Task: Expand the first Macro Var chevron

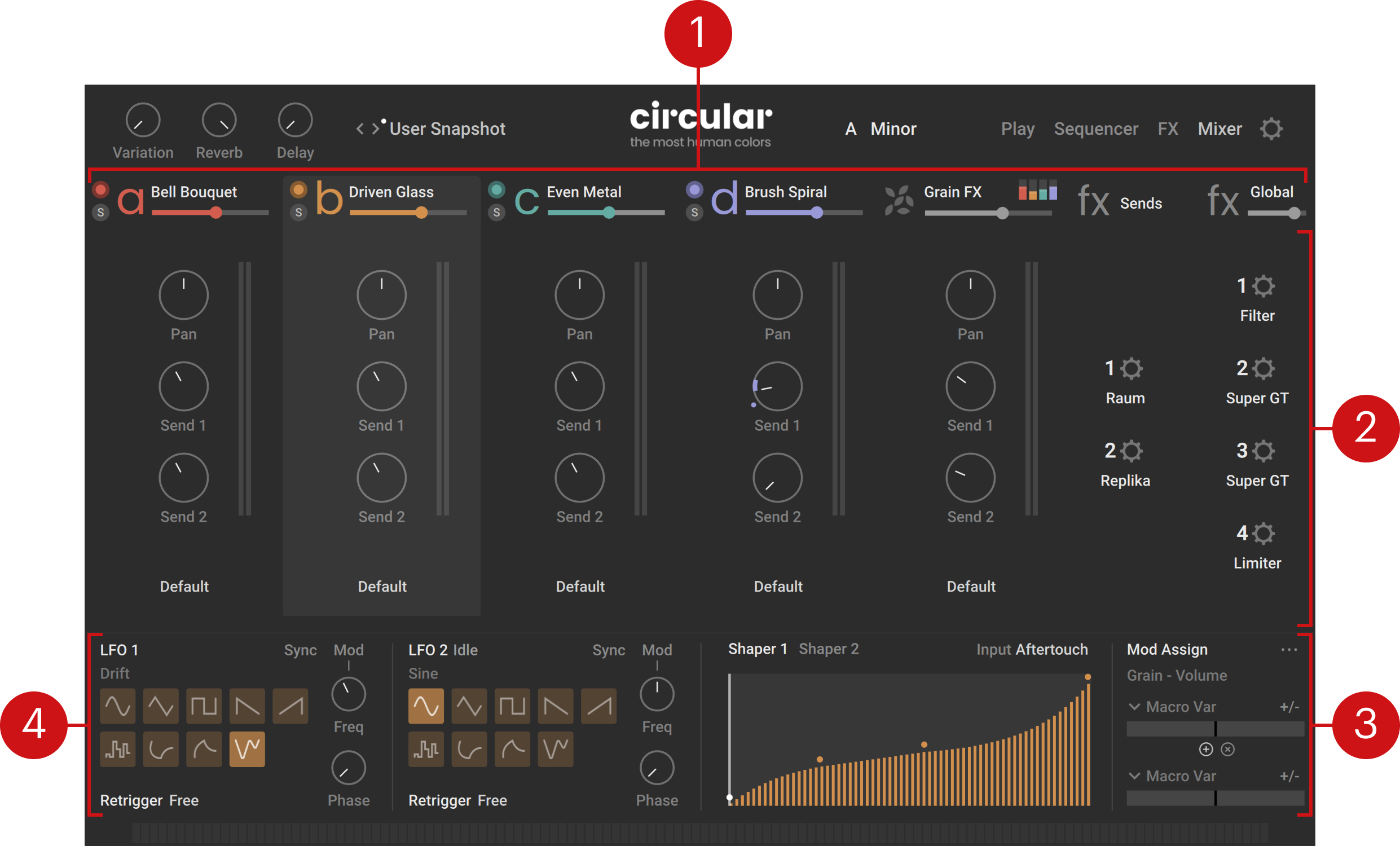Action: coord(1134,707)
